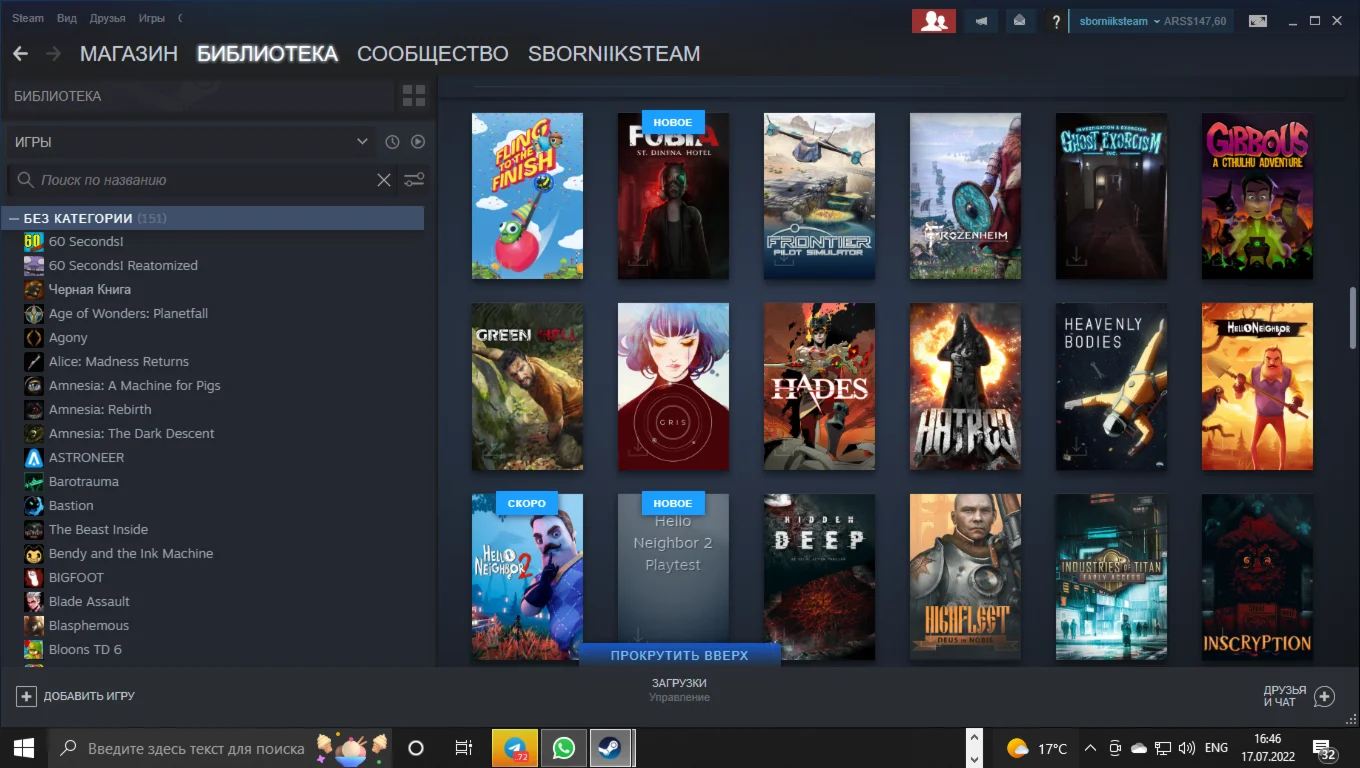The width and height of the screenshot is (1360, 768).
Task: Click the Bloons TD 6 game icon
Action: 33,649
